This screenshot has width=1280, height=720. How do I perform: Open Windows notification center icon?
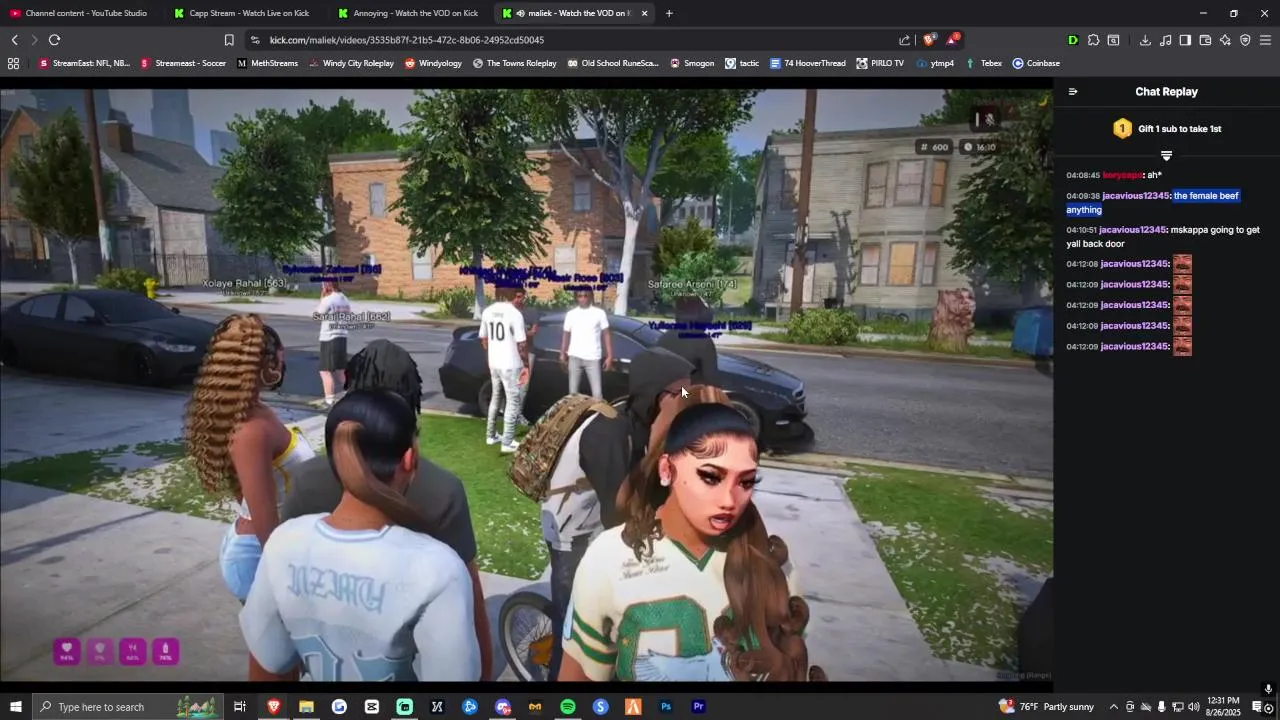tap(1257, 707)
